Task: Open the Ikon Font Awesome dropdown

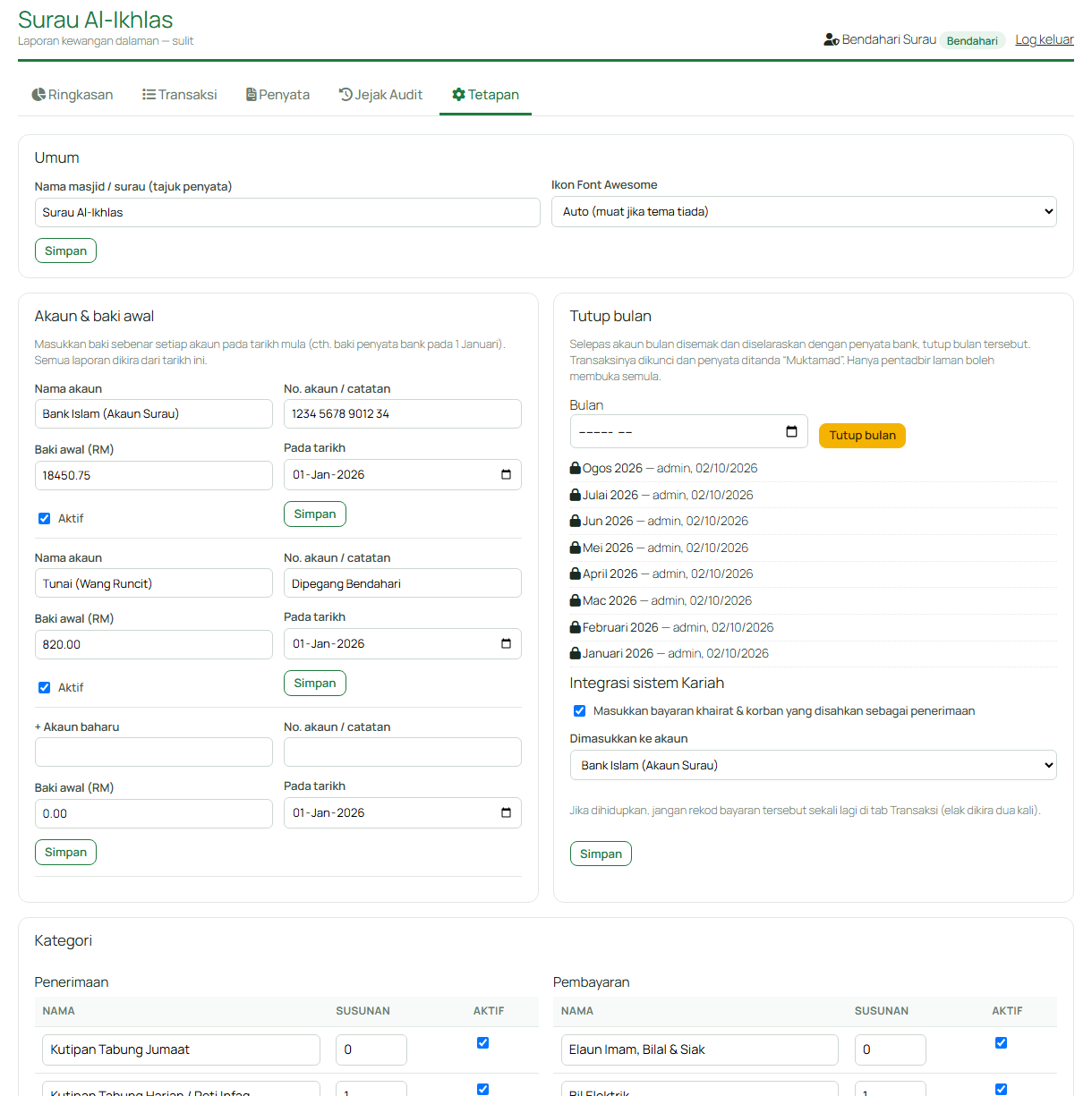Action: click(x=804, y=211)
